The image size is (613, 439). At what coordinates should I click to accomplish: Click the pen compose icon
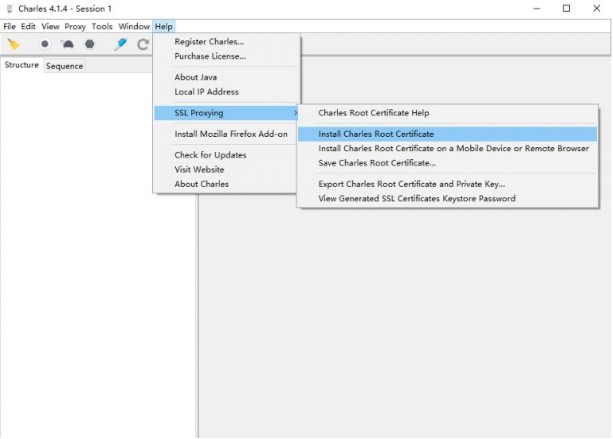(x=121, y=44)
